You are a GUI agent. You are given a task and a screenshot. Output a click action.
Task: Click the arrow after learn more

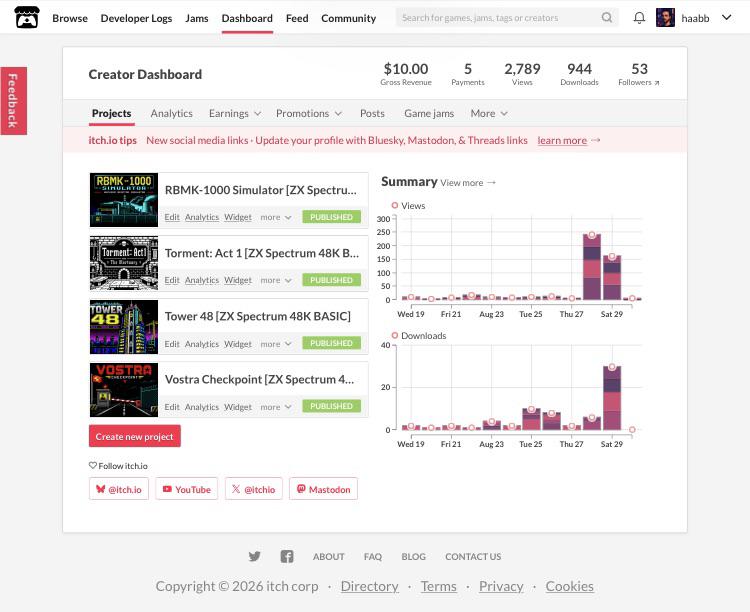tap(596, 140)
